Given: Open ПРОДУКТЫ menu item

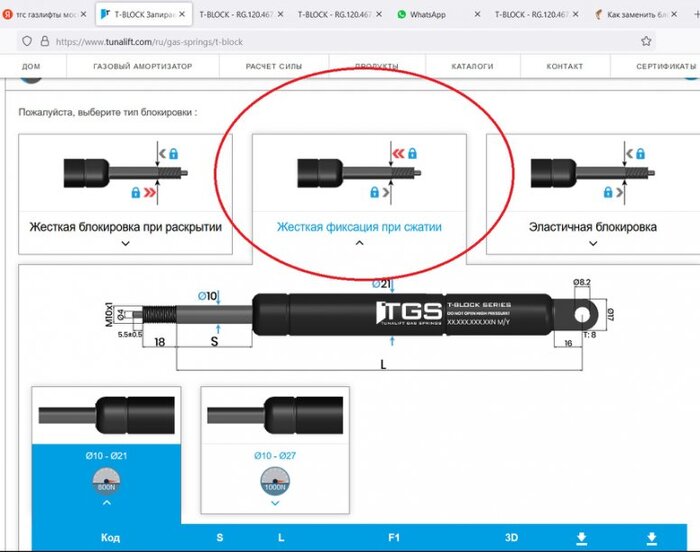Looking at the screenshot, I should pos(377,66).
